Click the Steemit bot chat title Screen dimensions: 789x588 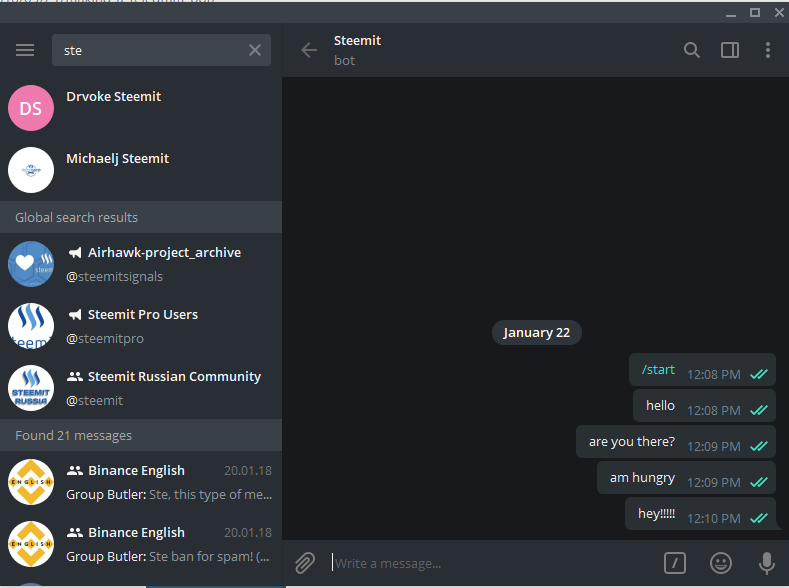[357, 40]
